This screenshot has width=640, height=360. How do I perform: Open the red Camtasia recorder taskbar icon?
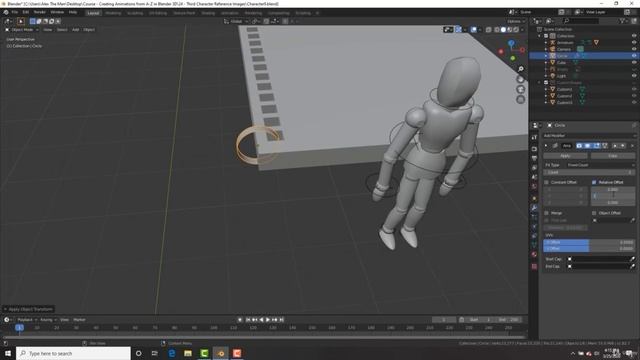coord(237,353)
